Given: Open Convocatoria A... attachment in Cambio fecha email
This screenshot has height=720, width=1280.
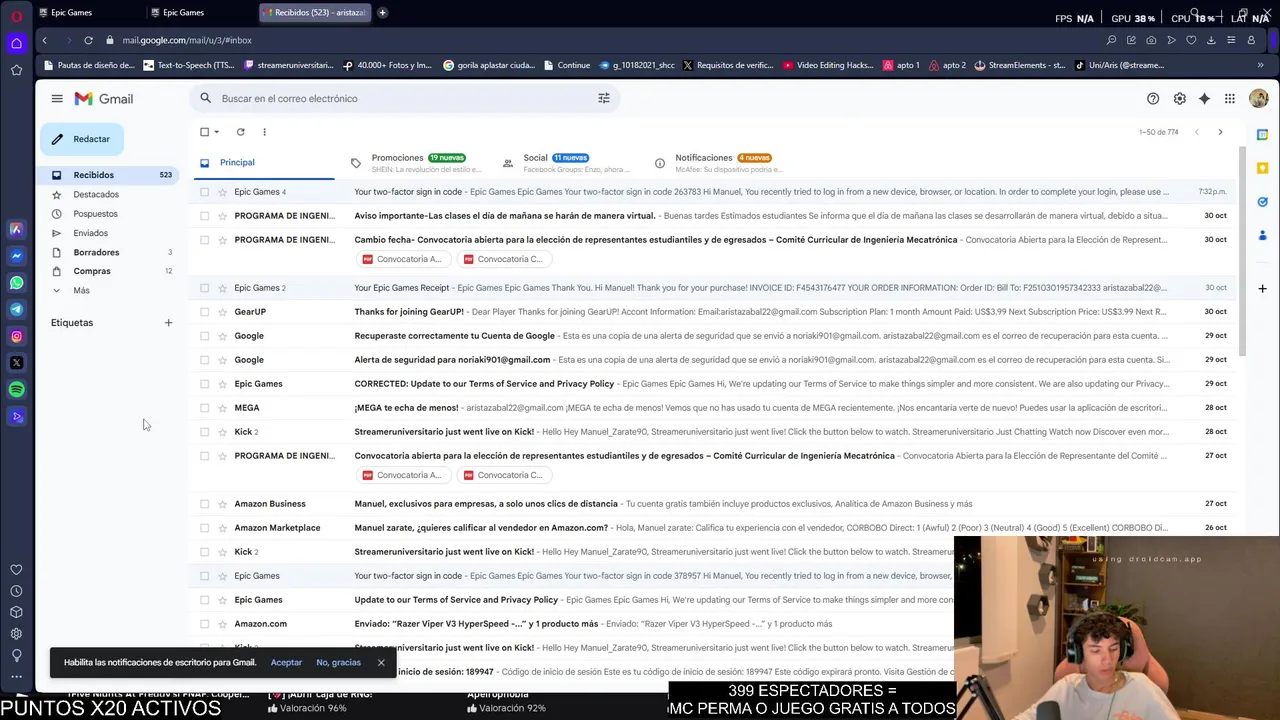Looking at the screenshot, I should 403,259.
